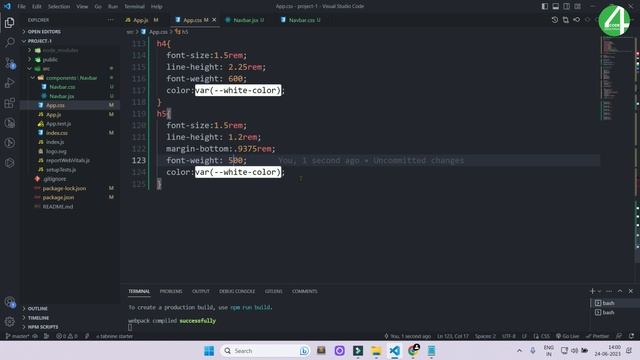Switch to the PROBLEMS panel tab
The image size is (640, 360).
(x=171, y=291)
